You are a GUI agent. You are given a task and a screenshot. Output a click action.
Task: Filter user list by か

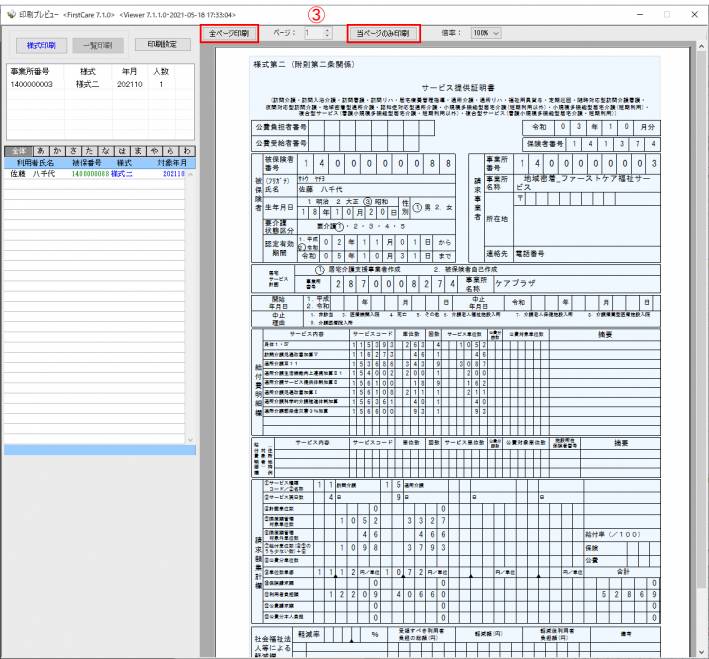[56, 151]
